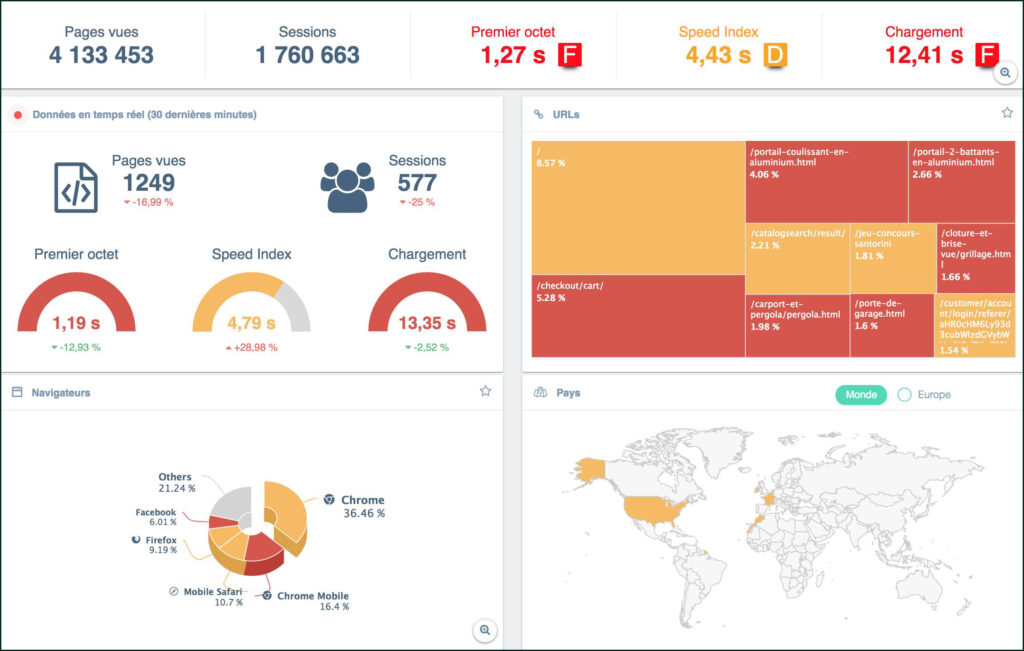Select the /portail-coulissant-en-aluminium.html tile

point(826,181)
